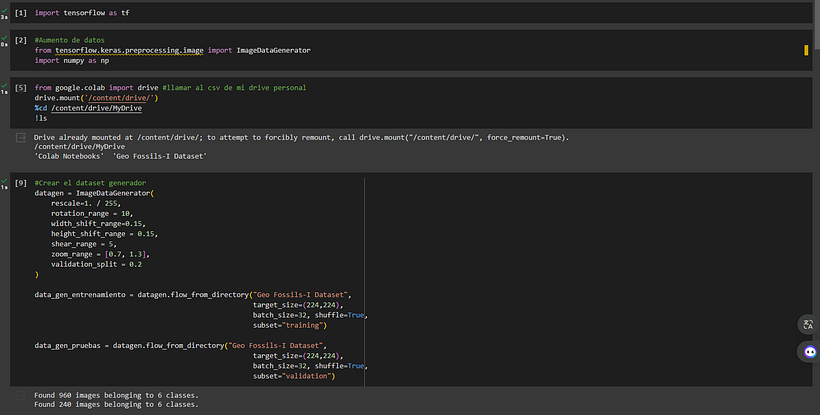
Task: Run cell [5] that mounts Google Drive
Action: [x=20, y=87]
